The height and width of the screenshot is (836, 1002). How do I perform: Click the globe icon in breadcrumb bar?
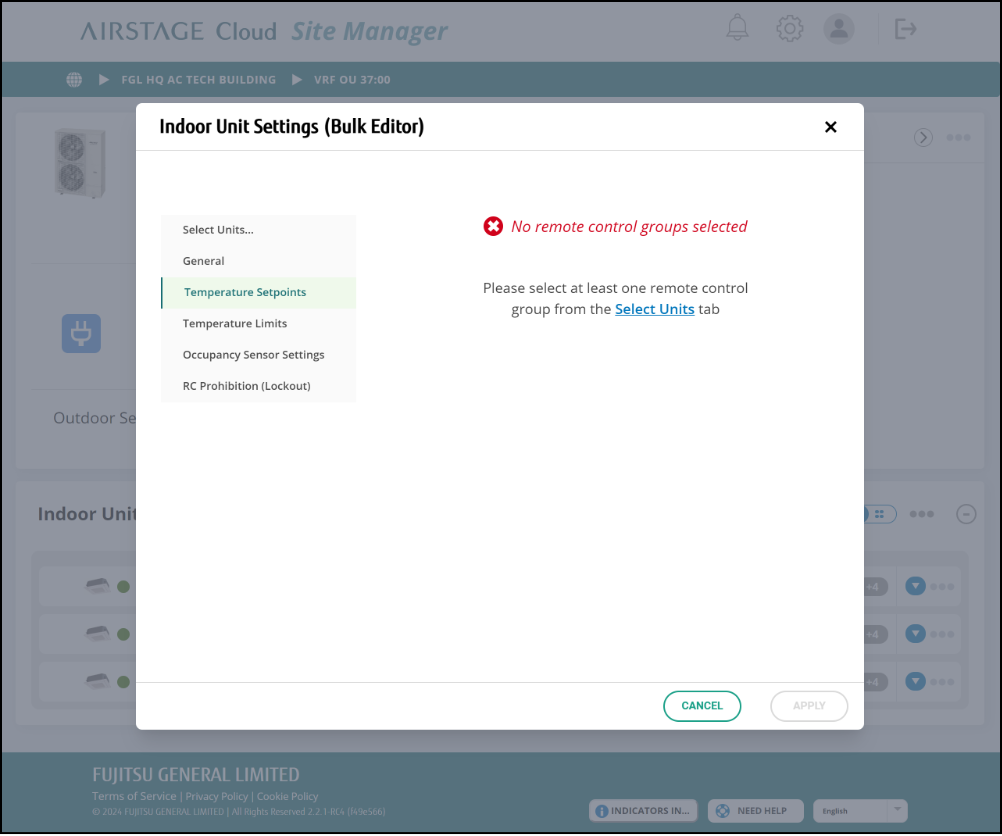[74, 80]
